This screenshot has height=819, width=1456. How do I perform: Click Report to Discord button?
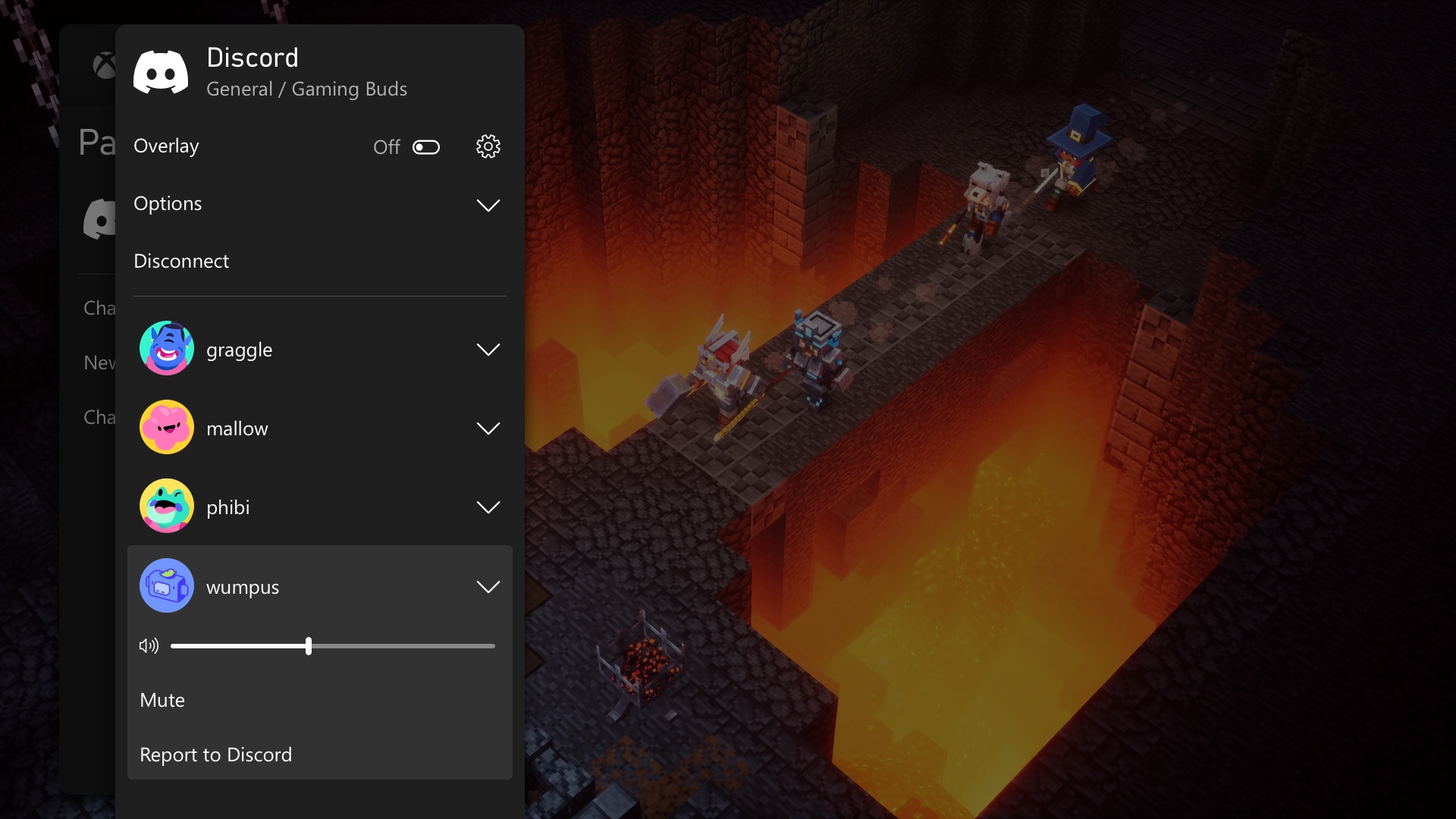216,754
